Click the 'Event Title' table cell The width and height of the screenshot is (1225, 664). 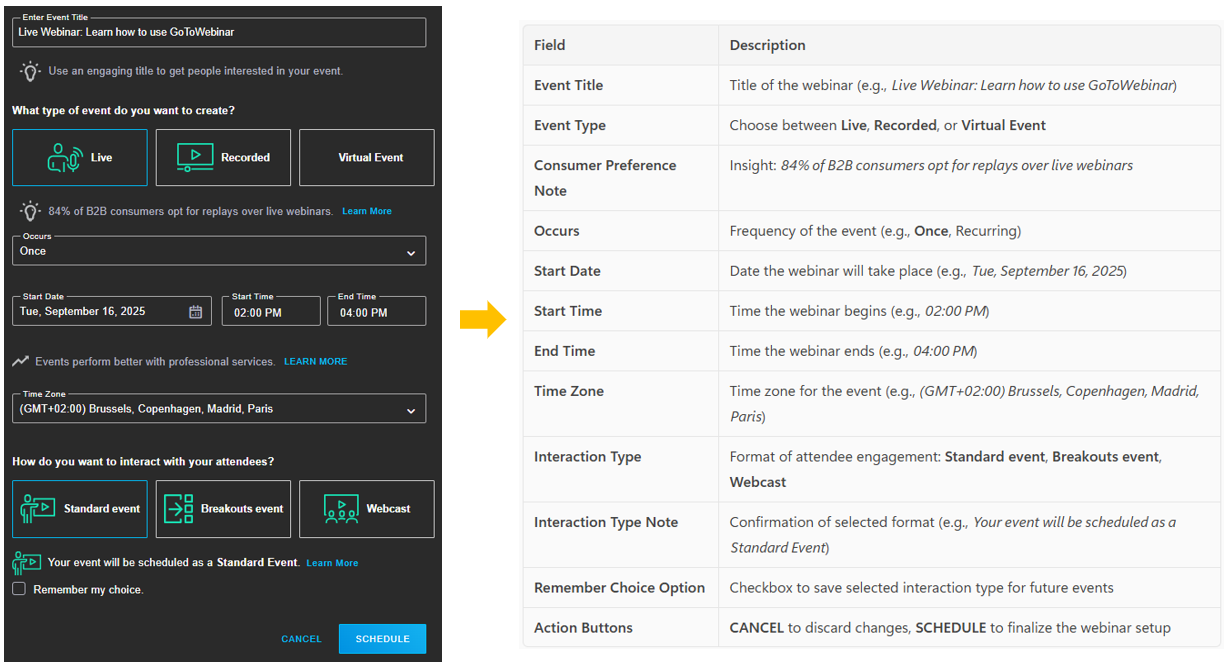click(x=621, y=85)
